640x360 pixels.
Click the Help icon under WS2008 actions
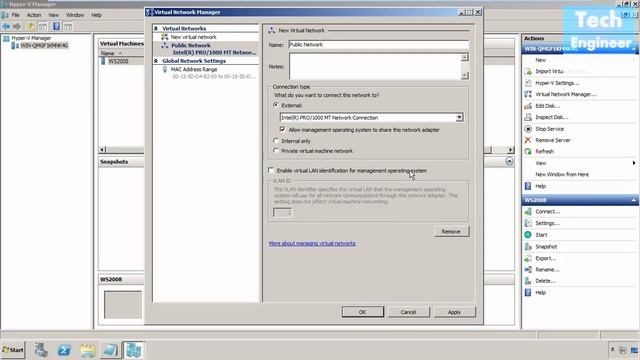(x=528, y=293)
